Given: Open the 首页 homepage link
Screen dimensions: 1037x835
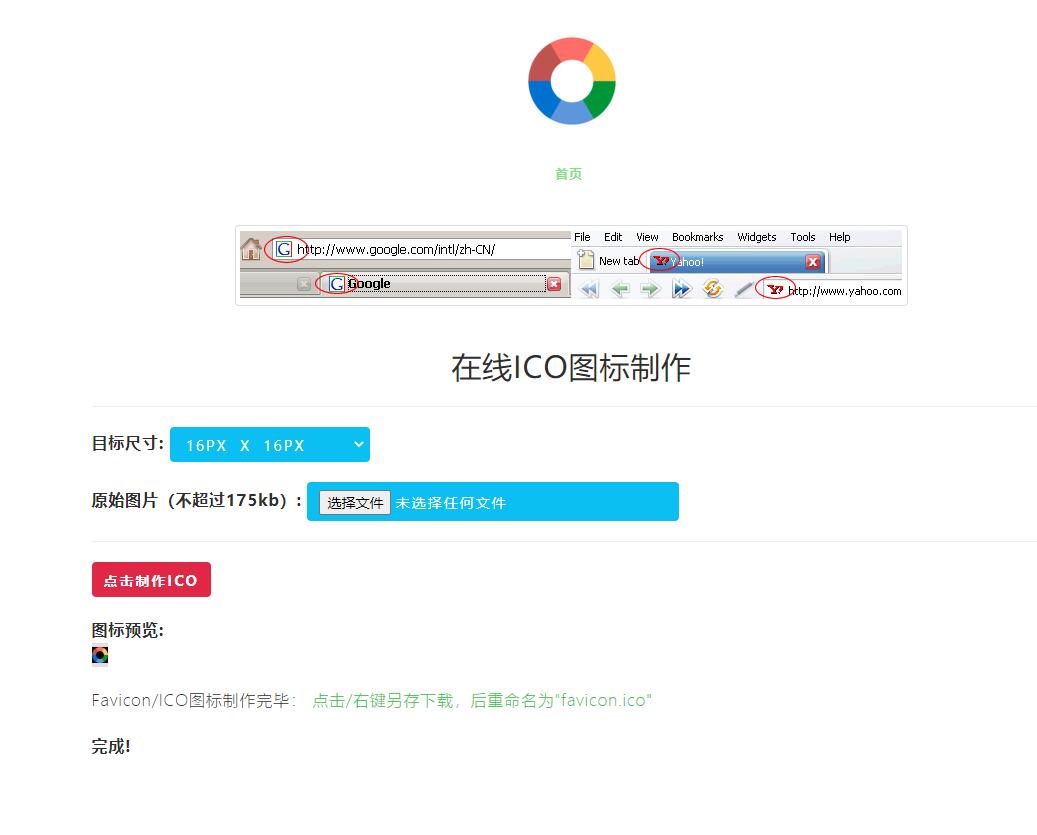Looking at the screenshot, I should tap(568, 173).
